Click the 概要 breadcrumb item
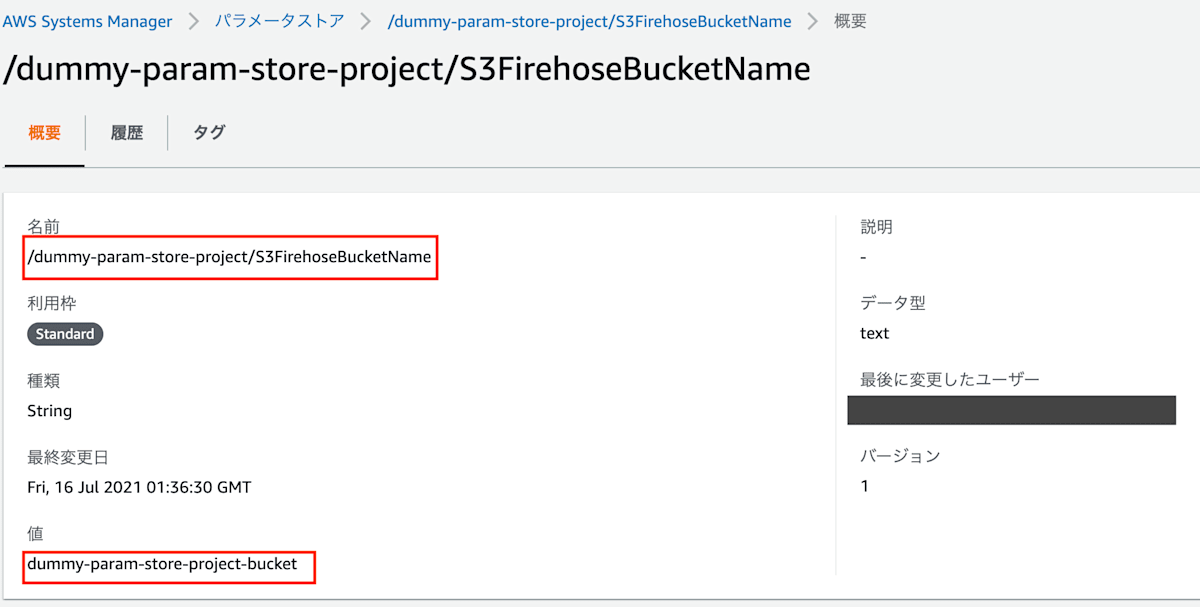This screenshot has width=1200, height=607. [x=850, y=20]
